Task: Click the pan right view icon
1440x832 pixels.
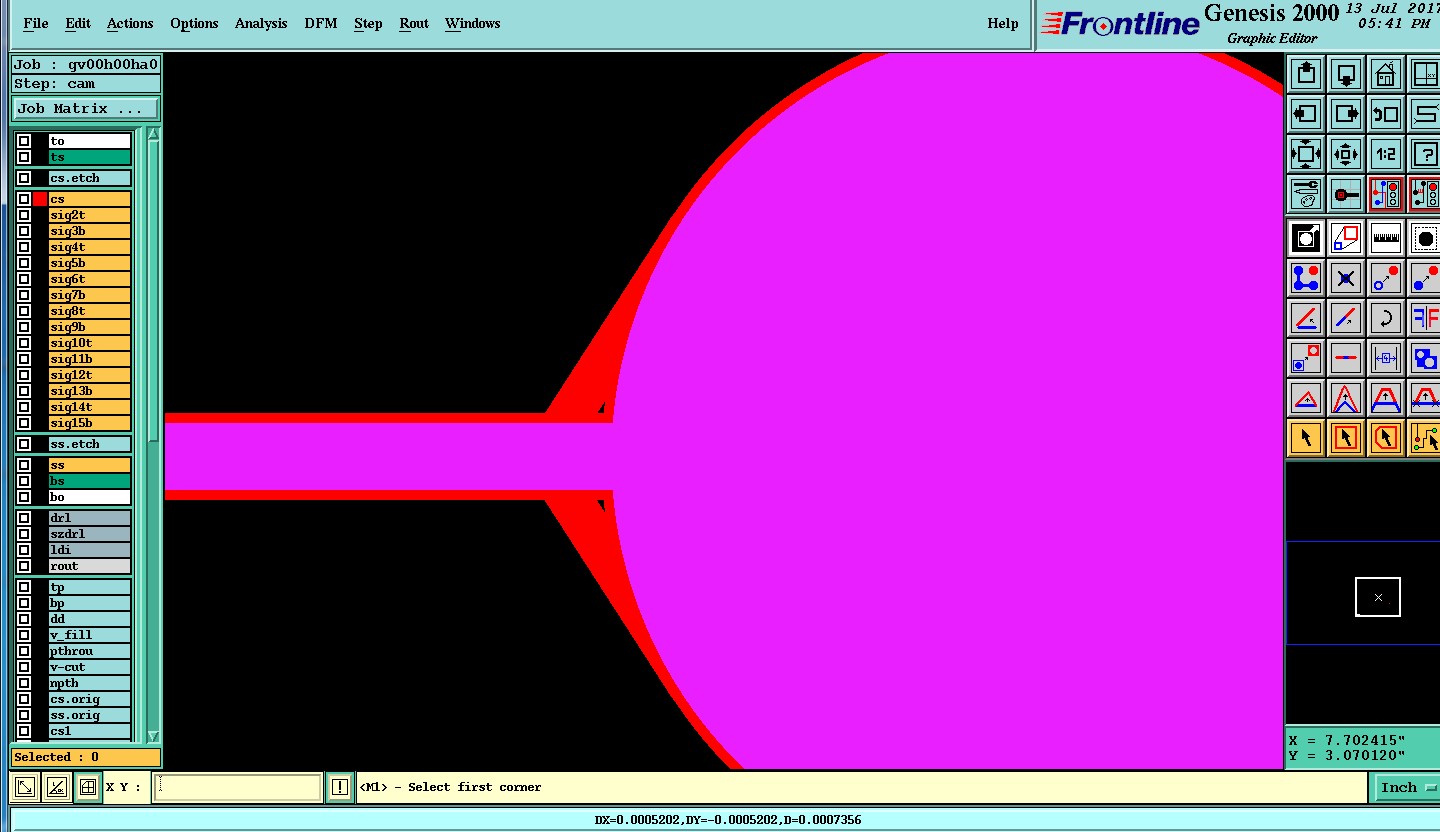Action: pyautogui.click(x=1346, y=114)
